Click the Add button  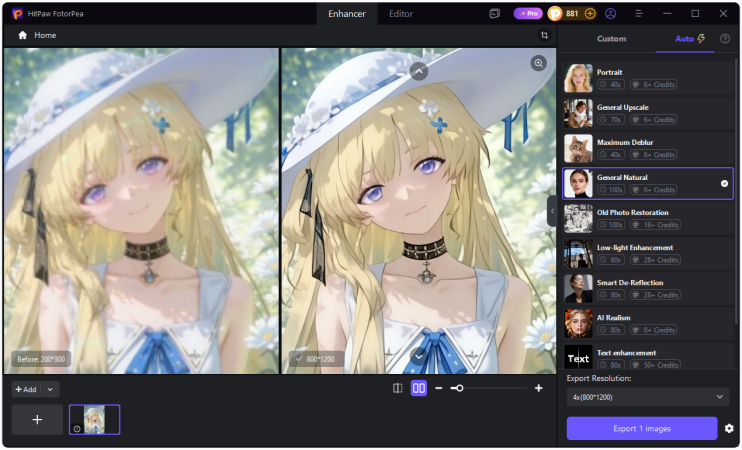pyautogui.click(x=26, y=389)
